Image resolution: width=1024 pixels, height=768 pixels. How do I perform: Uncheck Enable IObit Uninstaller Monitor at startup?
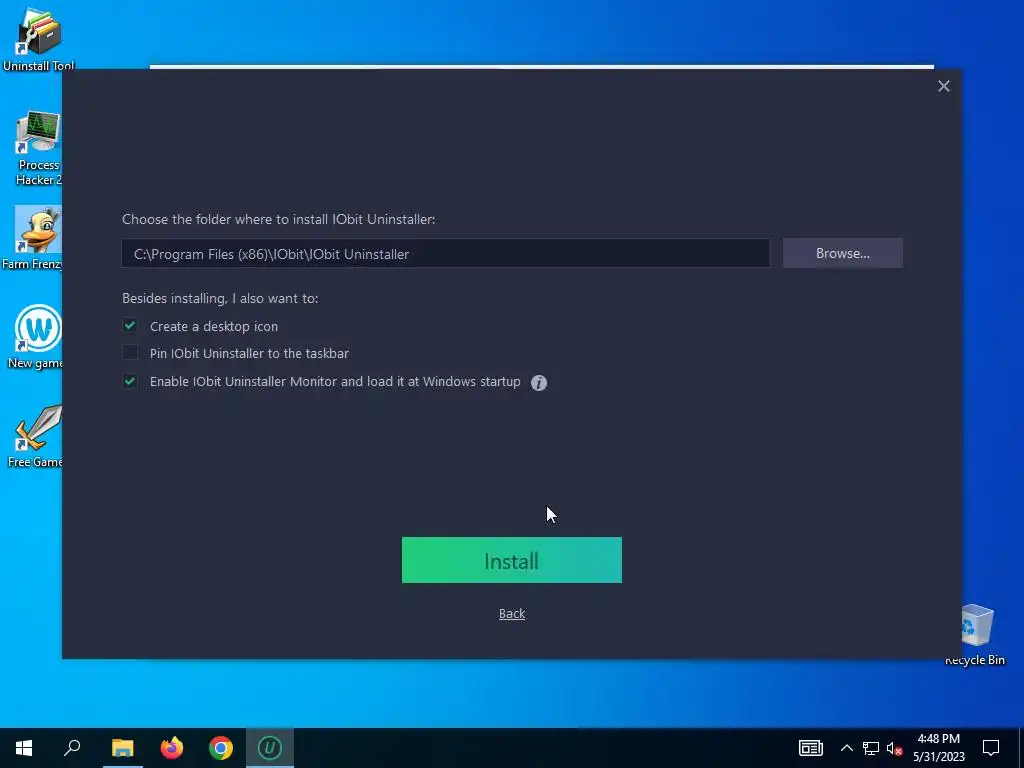pyautogui.click(x=130, y=381)
